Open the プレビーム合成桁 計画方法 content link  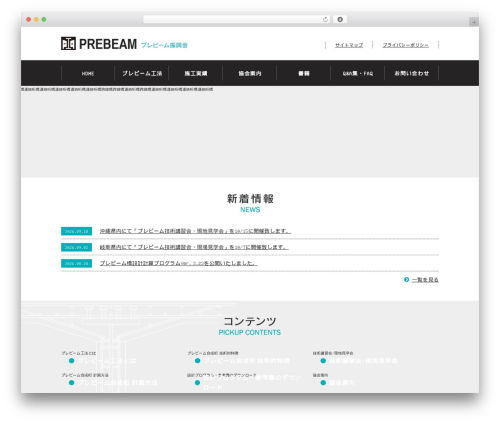(117, 383)
